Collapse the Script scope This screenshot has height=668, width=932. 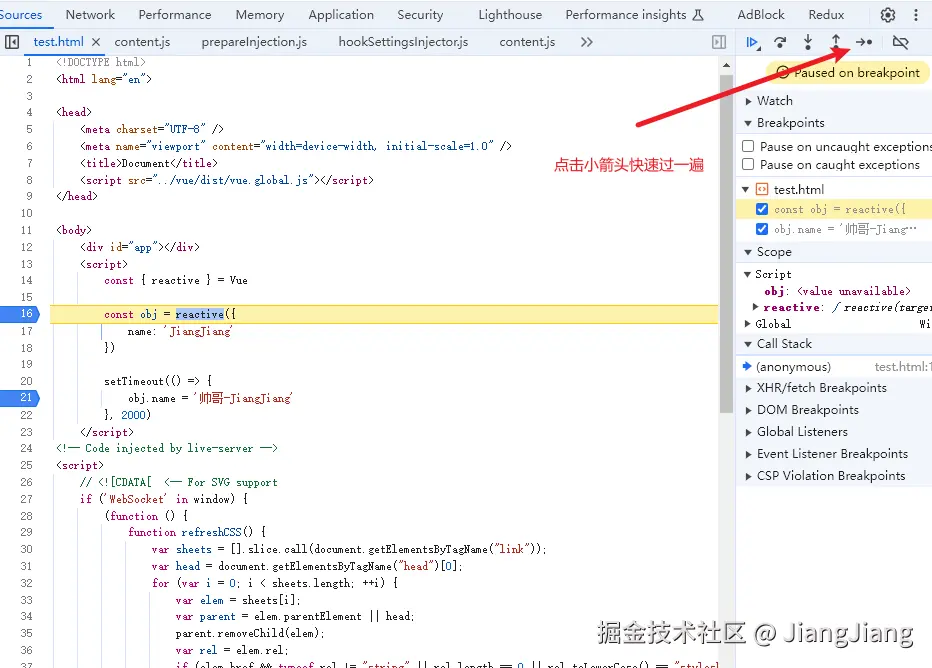(x=748, y=274)
